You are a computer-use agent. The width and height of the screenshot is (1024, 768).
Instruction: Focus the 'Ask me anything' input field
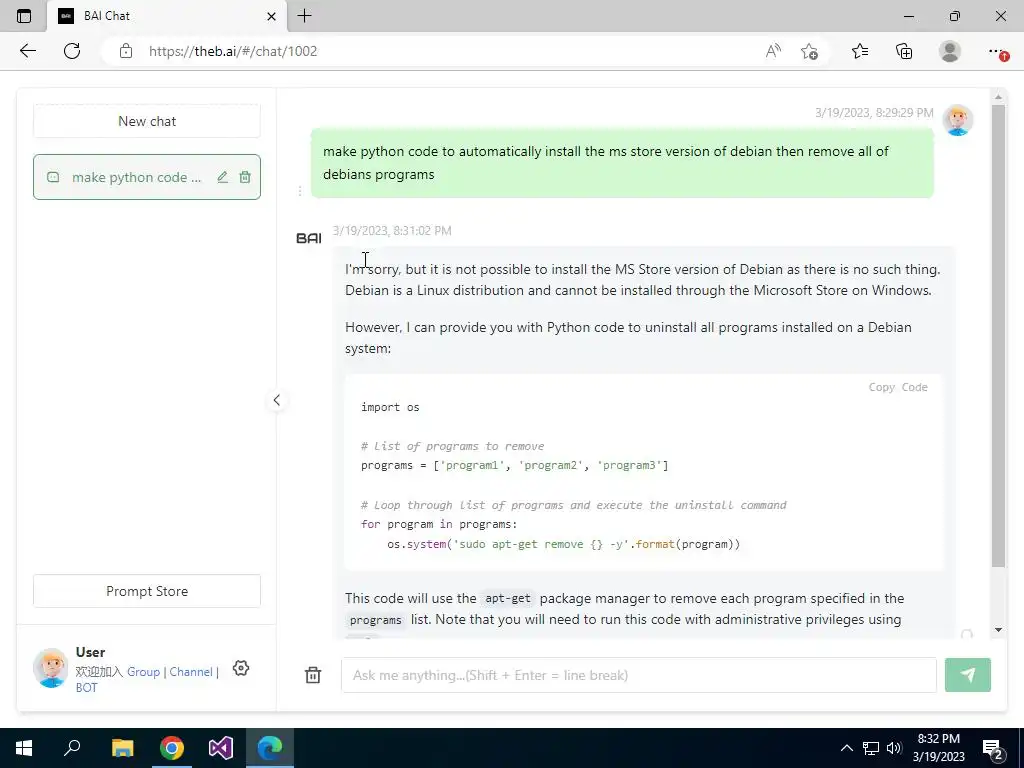[639, 675]
